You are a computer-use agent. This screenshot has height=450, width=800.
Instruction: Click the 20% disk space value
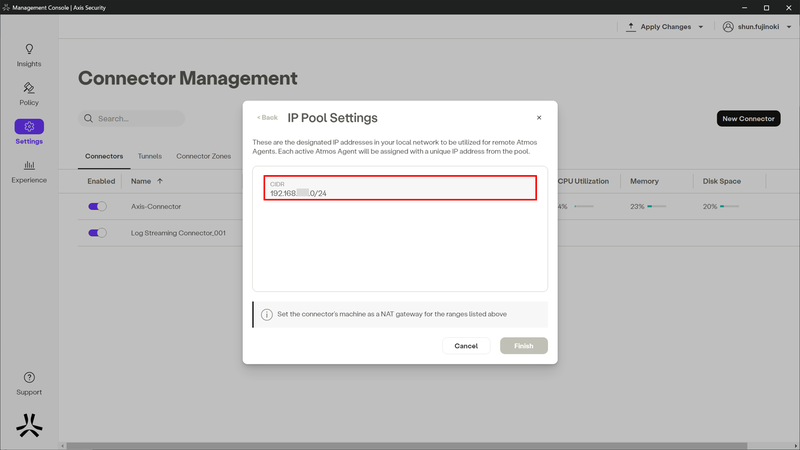click(x=710, y=206)
